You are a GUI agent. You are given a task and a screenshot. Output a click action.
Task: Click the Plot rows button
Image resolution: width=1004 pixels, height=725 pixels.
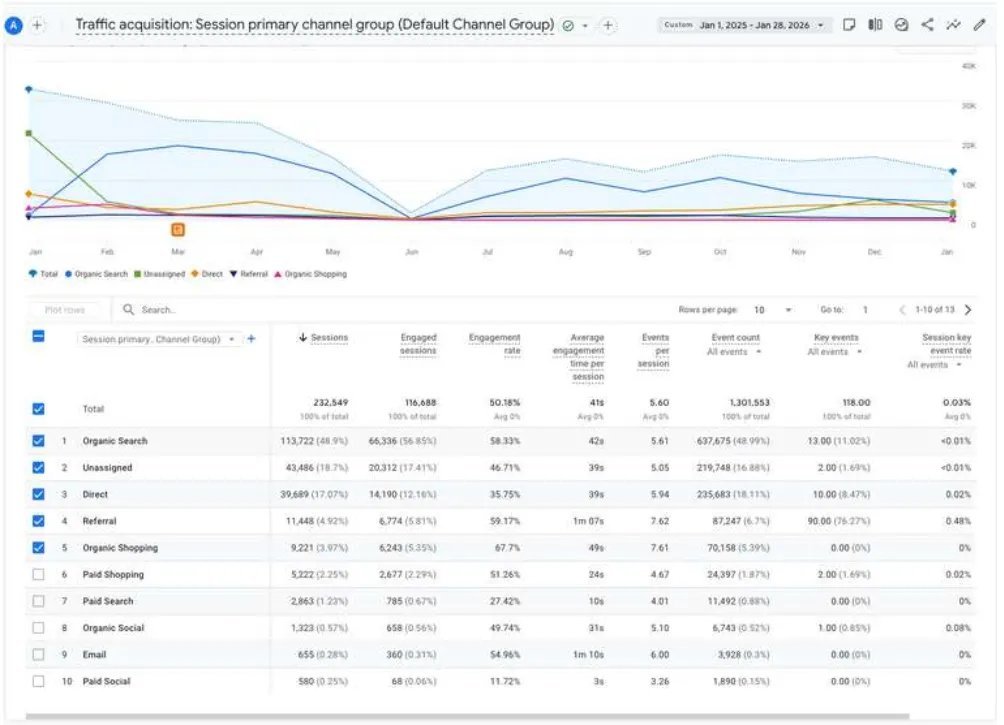coord(65,310)
